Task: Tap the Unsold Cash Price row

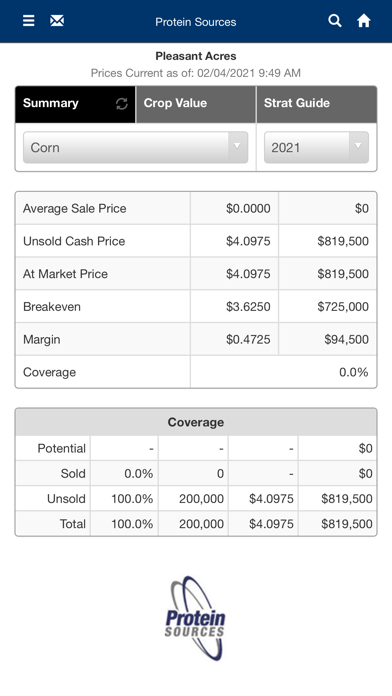Action: (196, 241)
